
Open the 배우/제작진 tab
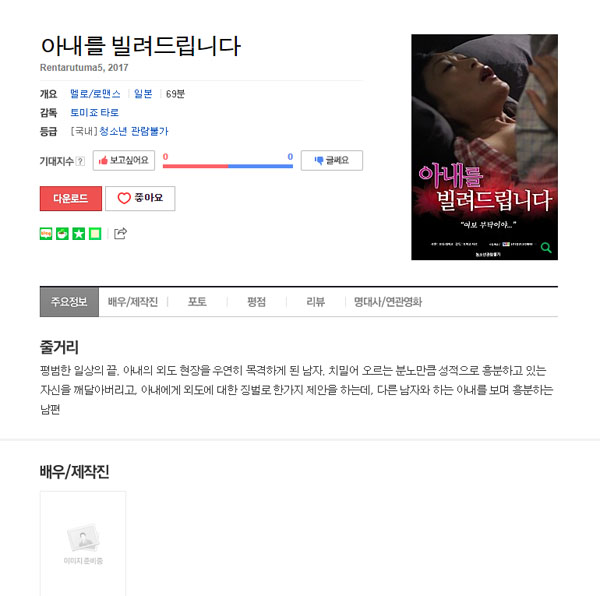(x=133, y=302)
